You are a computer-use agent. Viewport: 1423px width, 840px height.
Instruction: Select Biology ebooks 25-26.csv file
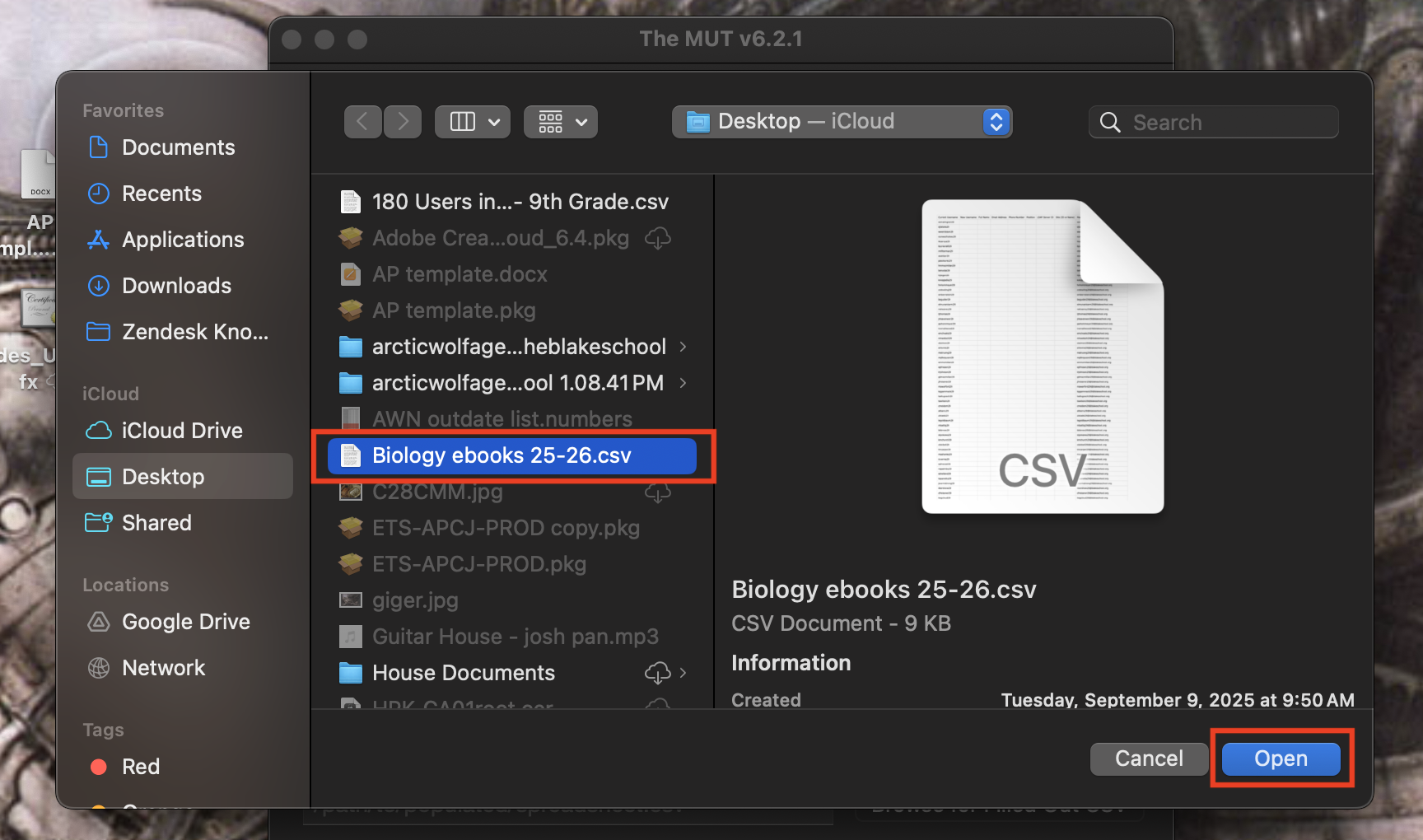[512, 455]
